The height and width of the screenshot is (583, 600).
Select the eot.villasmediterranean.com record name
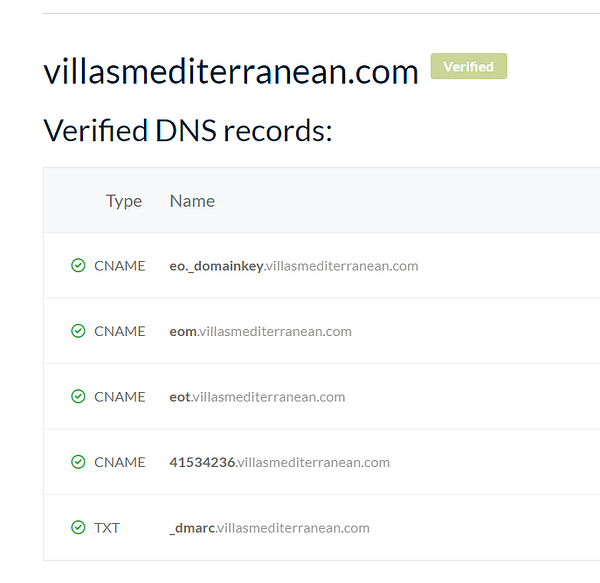pyautogui.click(x=257, y=397)
